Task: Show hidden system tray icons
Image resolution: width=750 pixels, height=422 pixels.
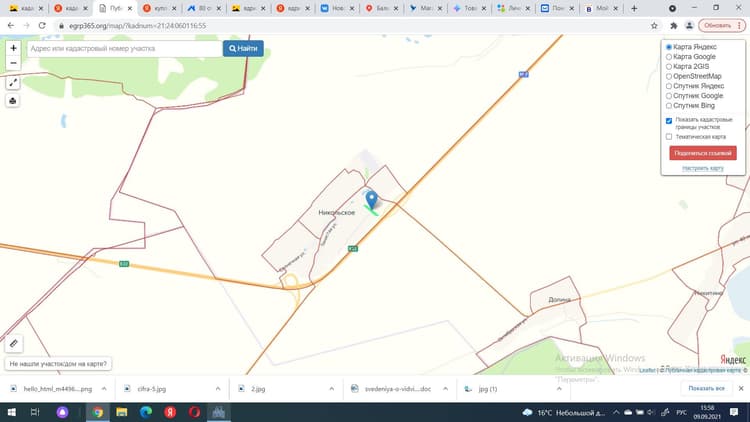Action: (x=616, y=412)
